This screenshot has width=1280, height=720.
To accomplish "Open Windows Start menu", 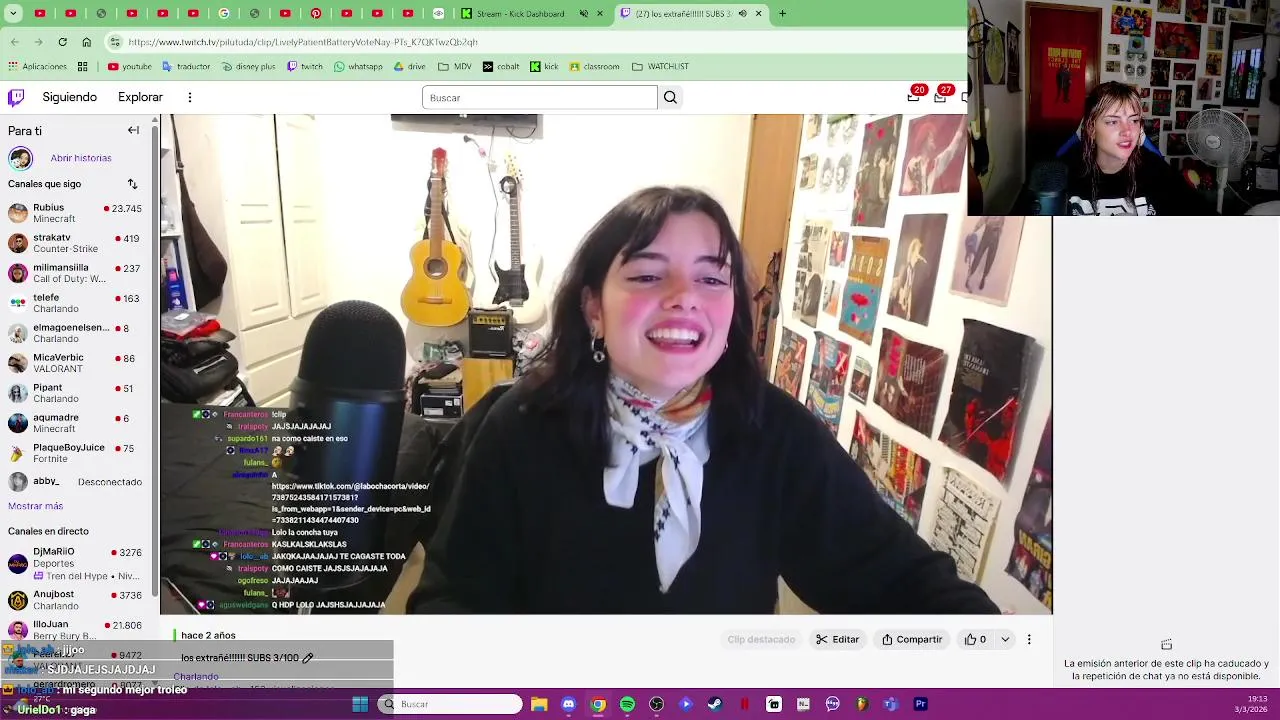I will pyautogui.click(x=360, y=704).
